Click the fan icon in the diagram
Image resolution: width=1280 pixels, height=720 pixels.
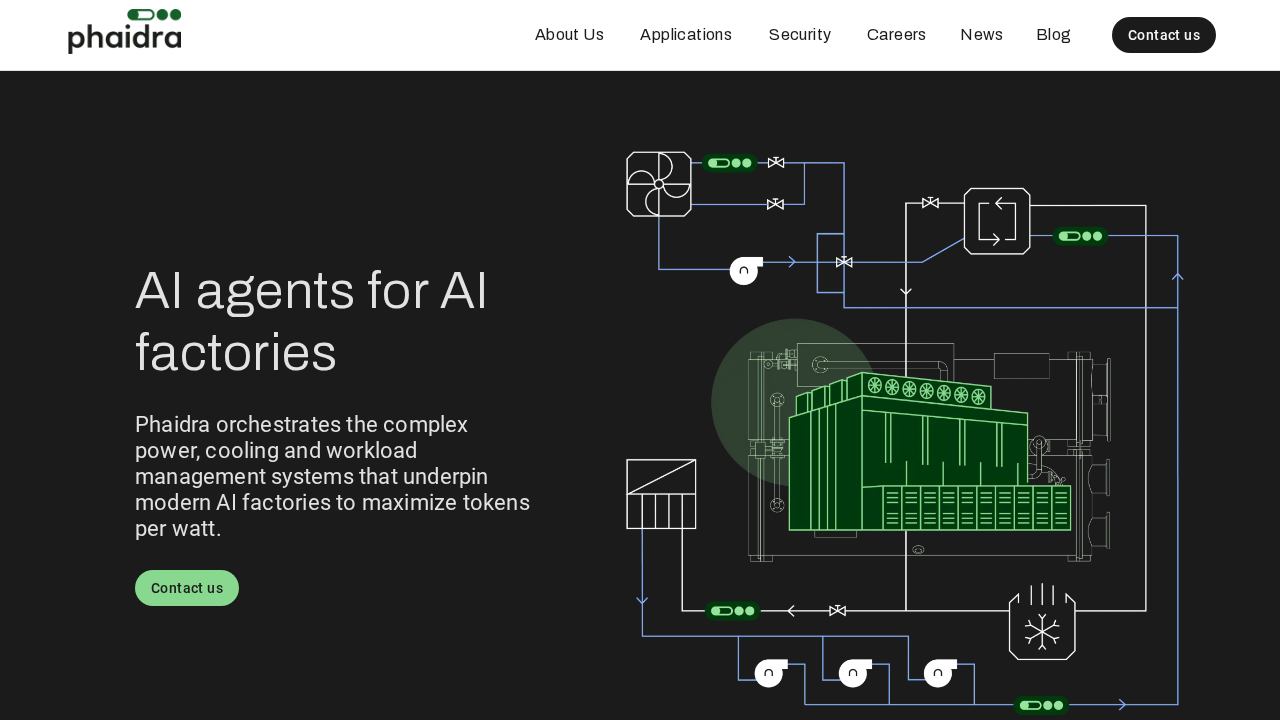(x=658, y=183)
